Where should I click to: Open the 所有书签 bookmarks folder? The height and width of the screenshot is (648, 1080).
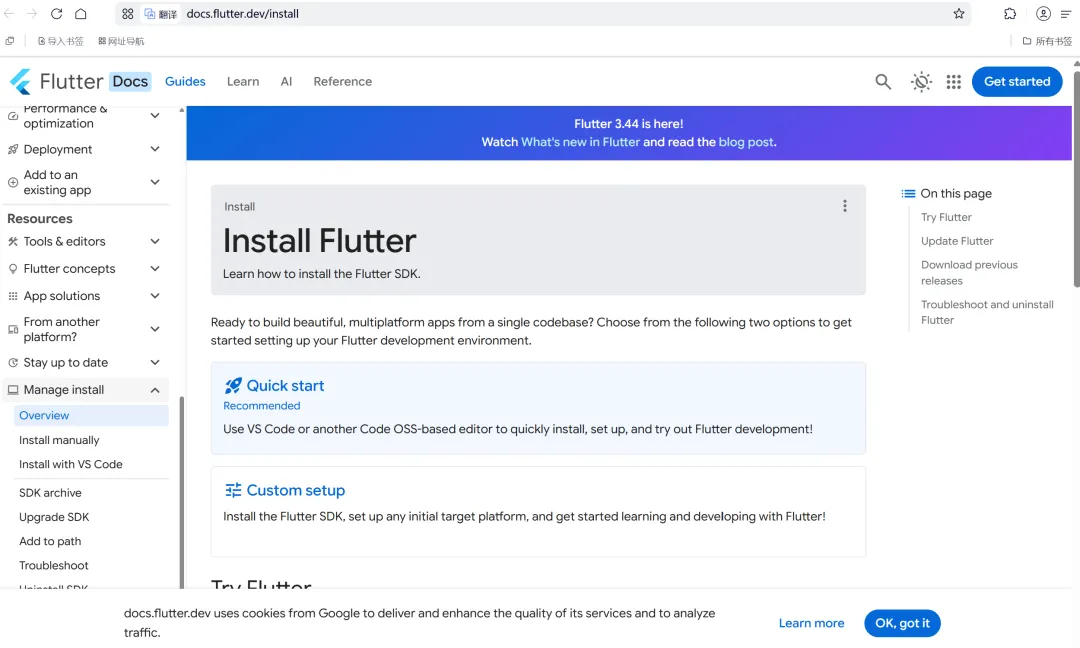[x=1048, y=41]
